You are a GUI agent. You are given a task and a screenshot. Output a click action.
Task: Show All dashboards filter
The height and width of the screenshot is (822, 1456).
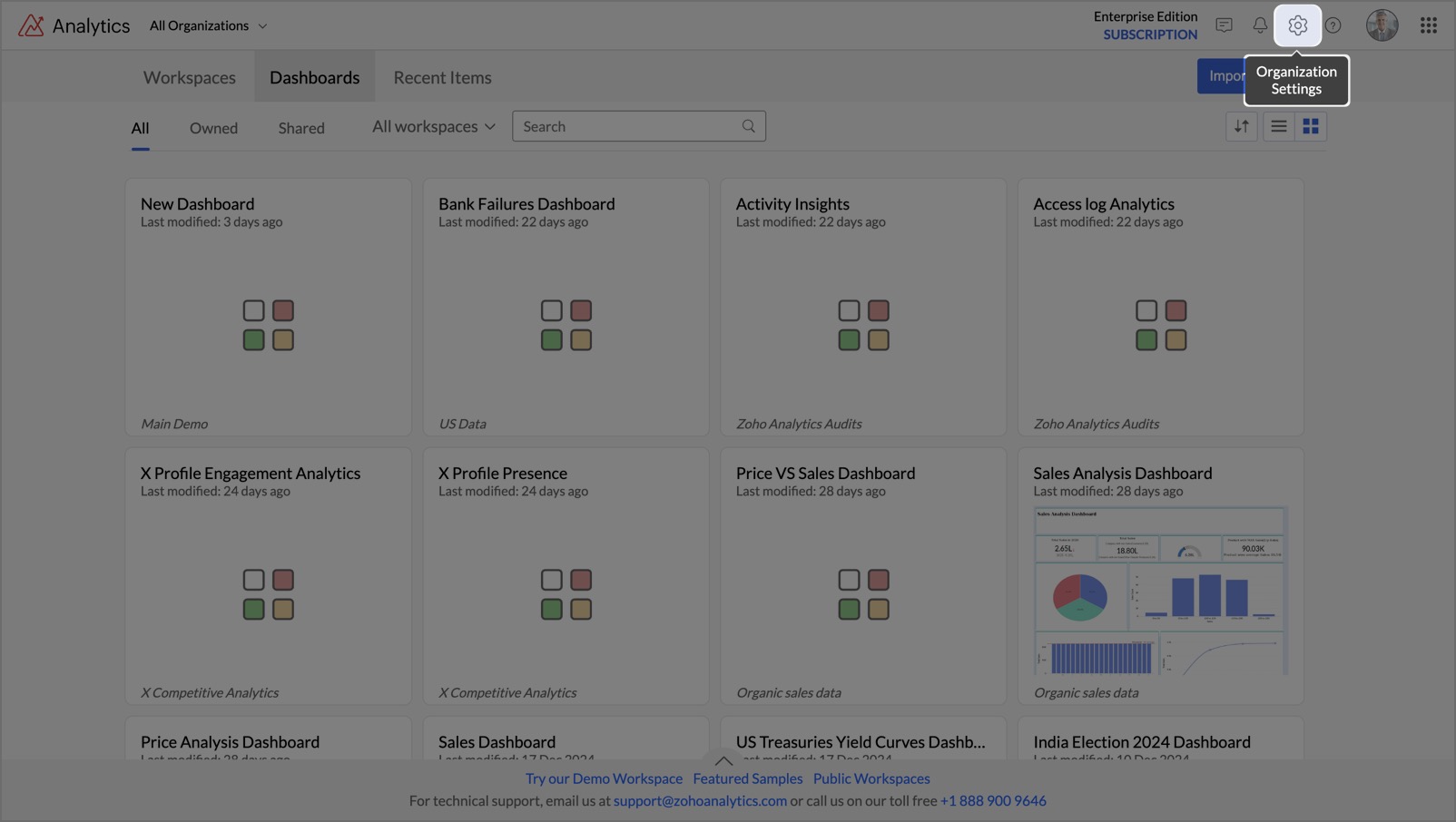click(x=140, y=128)
